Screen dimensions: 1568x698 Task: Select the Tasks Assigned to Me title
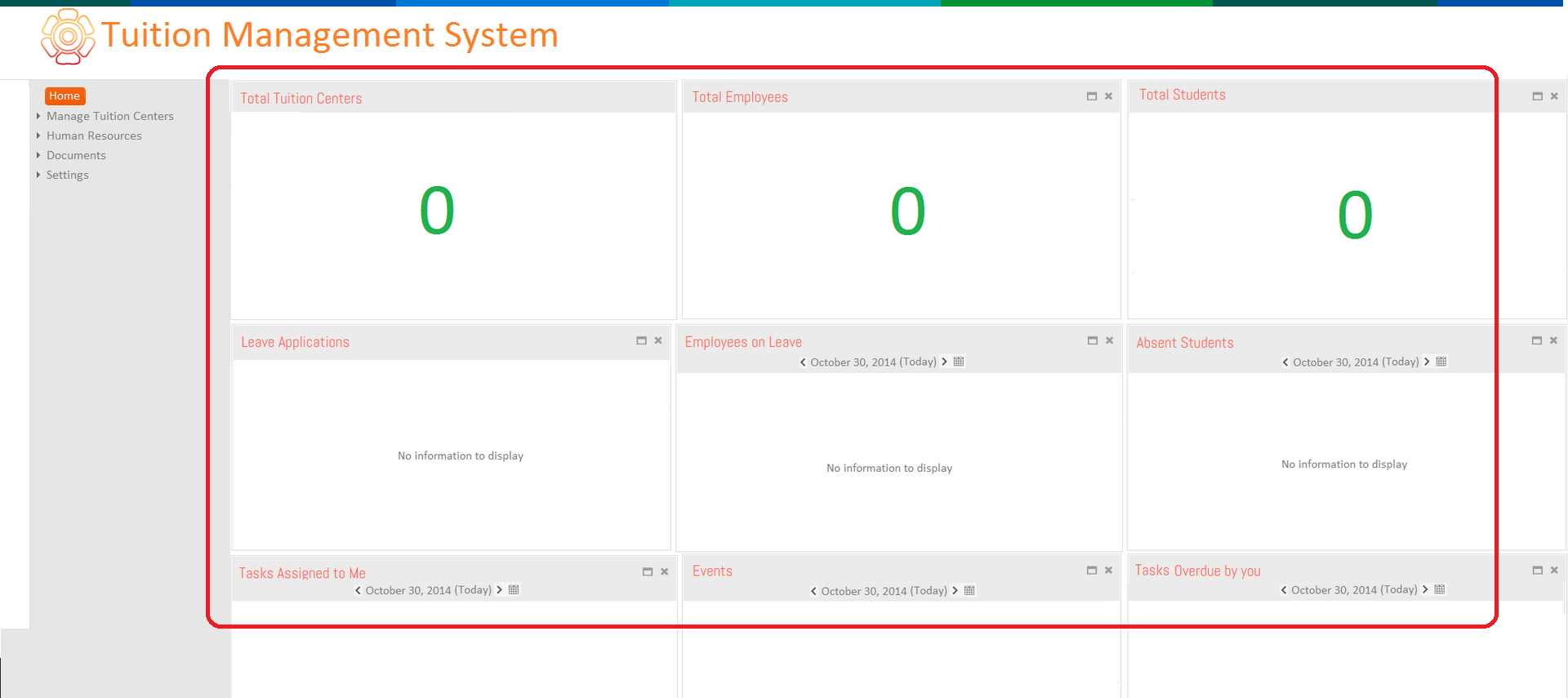pos(302,573)
